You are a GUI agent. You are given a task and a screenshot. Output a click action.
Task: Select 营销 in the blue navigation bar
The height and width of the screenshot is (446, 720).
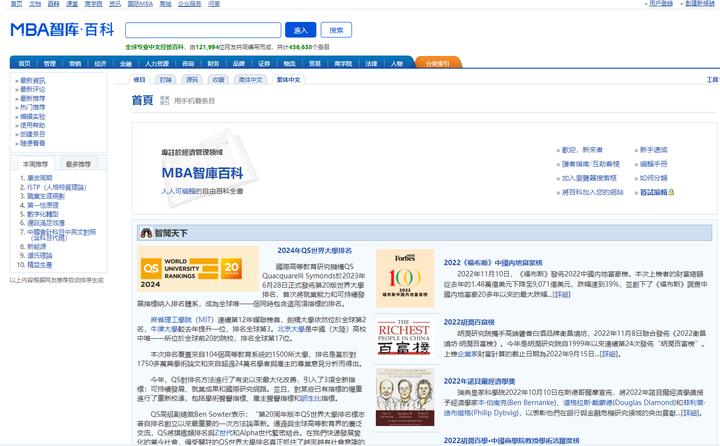tap(75, 63)
